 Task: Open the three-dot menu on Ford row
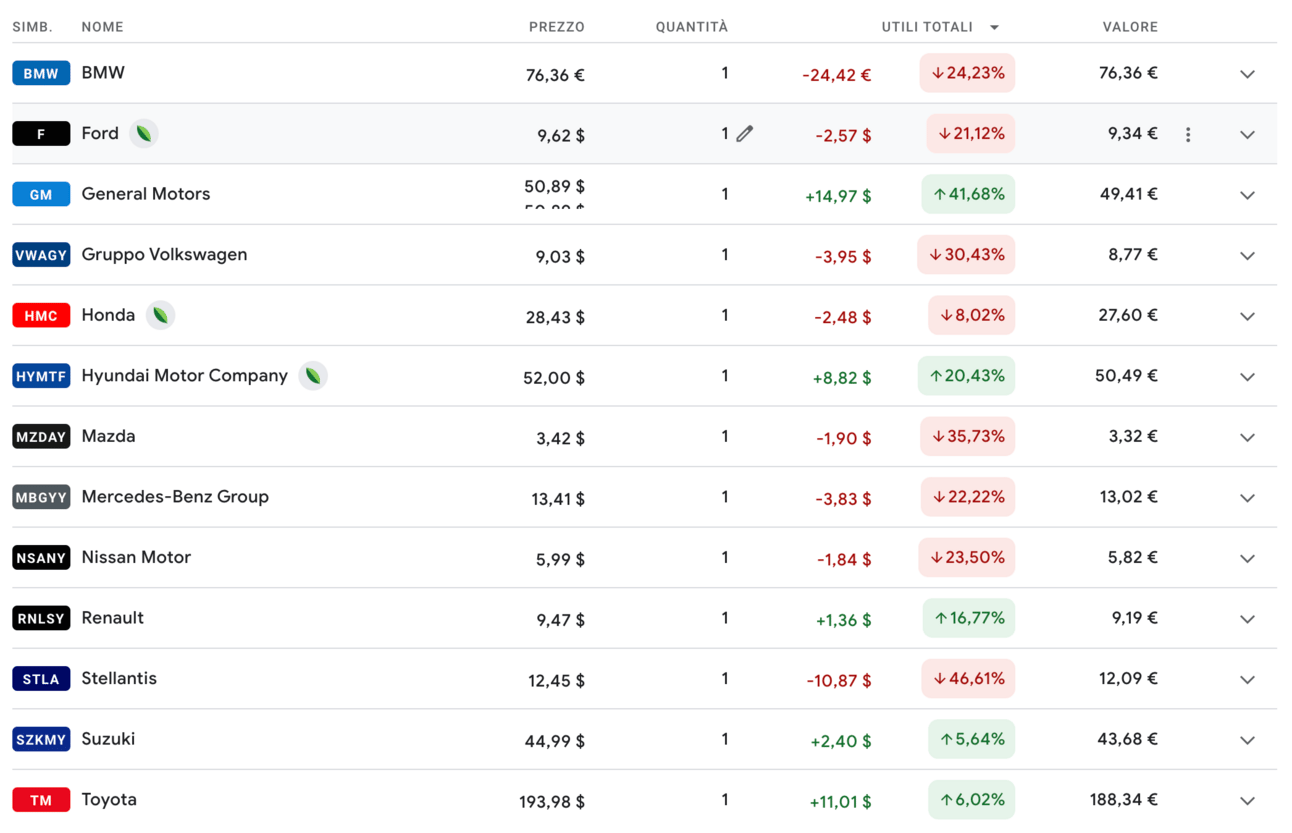(1188, 134)
